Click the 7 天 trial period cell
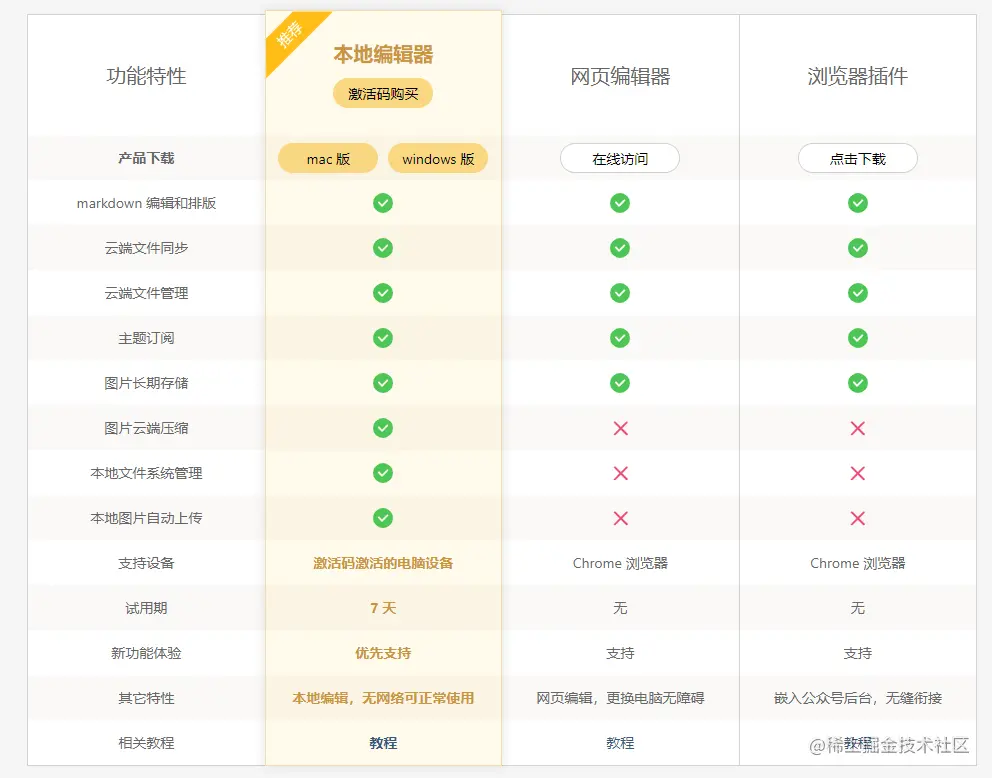This screenshot has height=778, width=992. pos(383,608)
